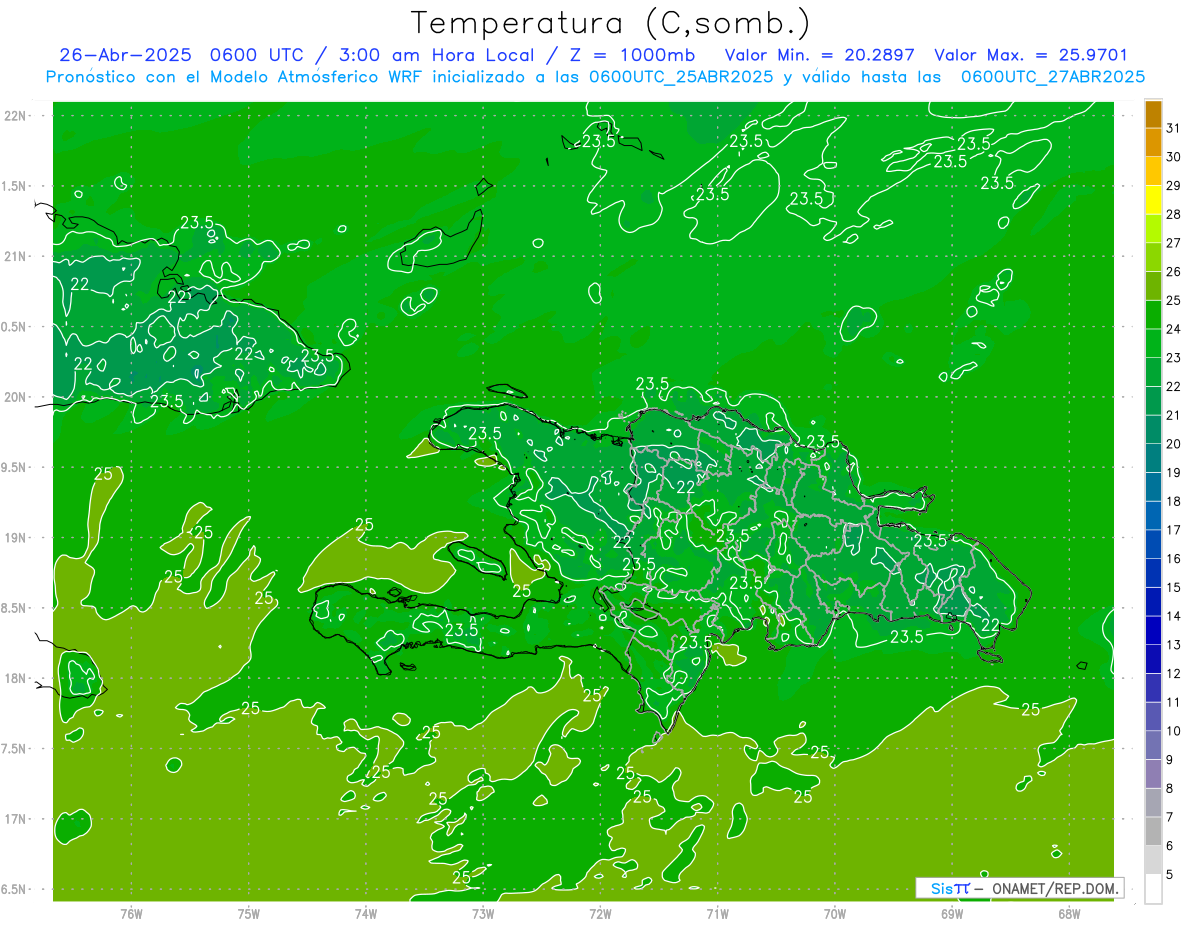
Task: Click the color scale number 28
Action: [x=1173, y=214]
